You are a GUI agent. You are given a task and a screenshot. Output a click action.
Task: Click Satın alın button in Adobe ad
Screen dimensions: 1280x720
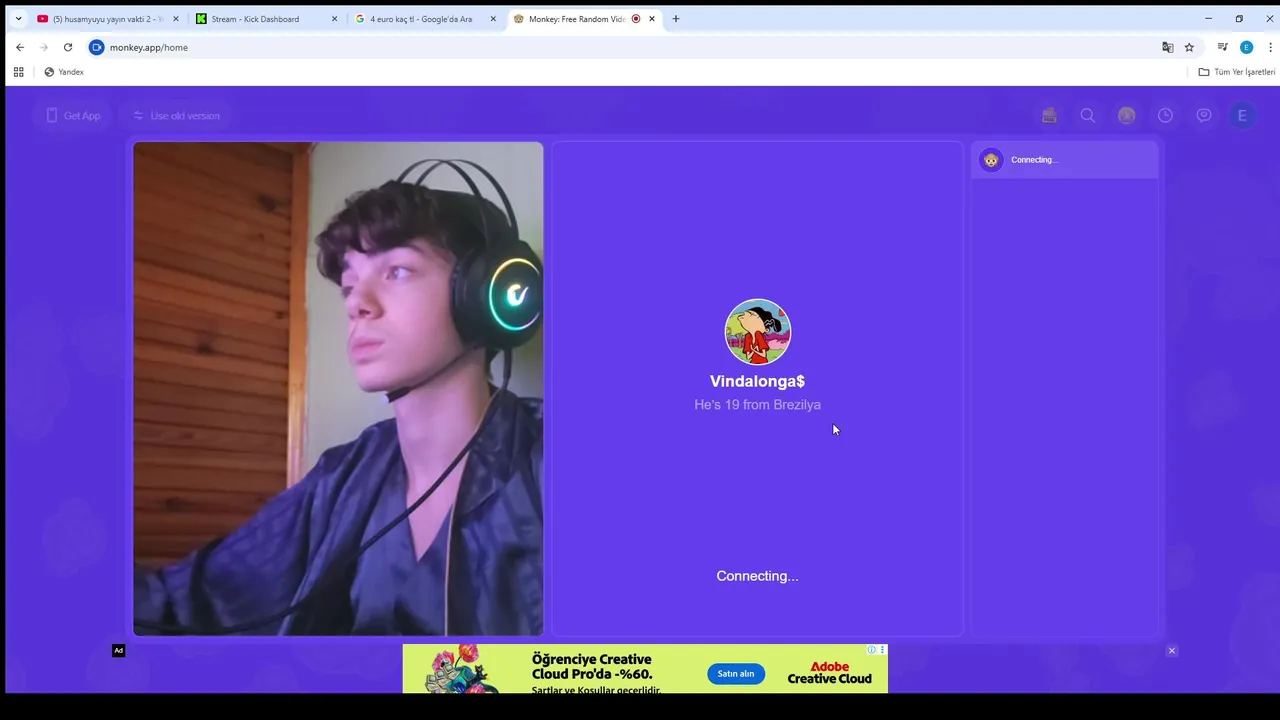[736, 674]
